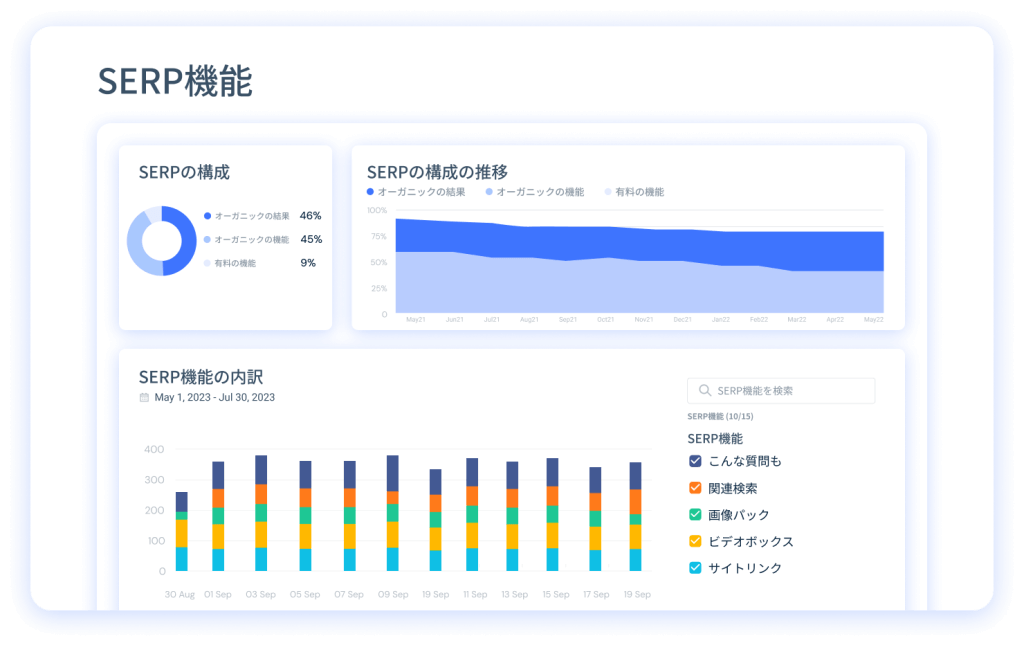Select the 03 Sep stacked bar
The width and height of the screenshot is (1024, 645).
tap(260, 514)
